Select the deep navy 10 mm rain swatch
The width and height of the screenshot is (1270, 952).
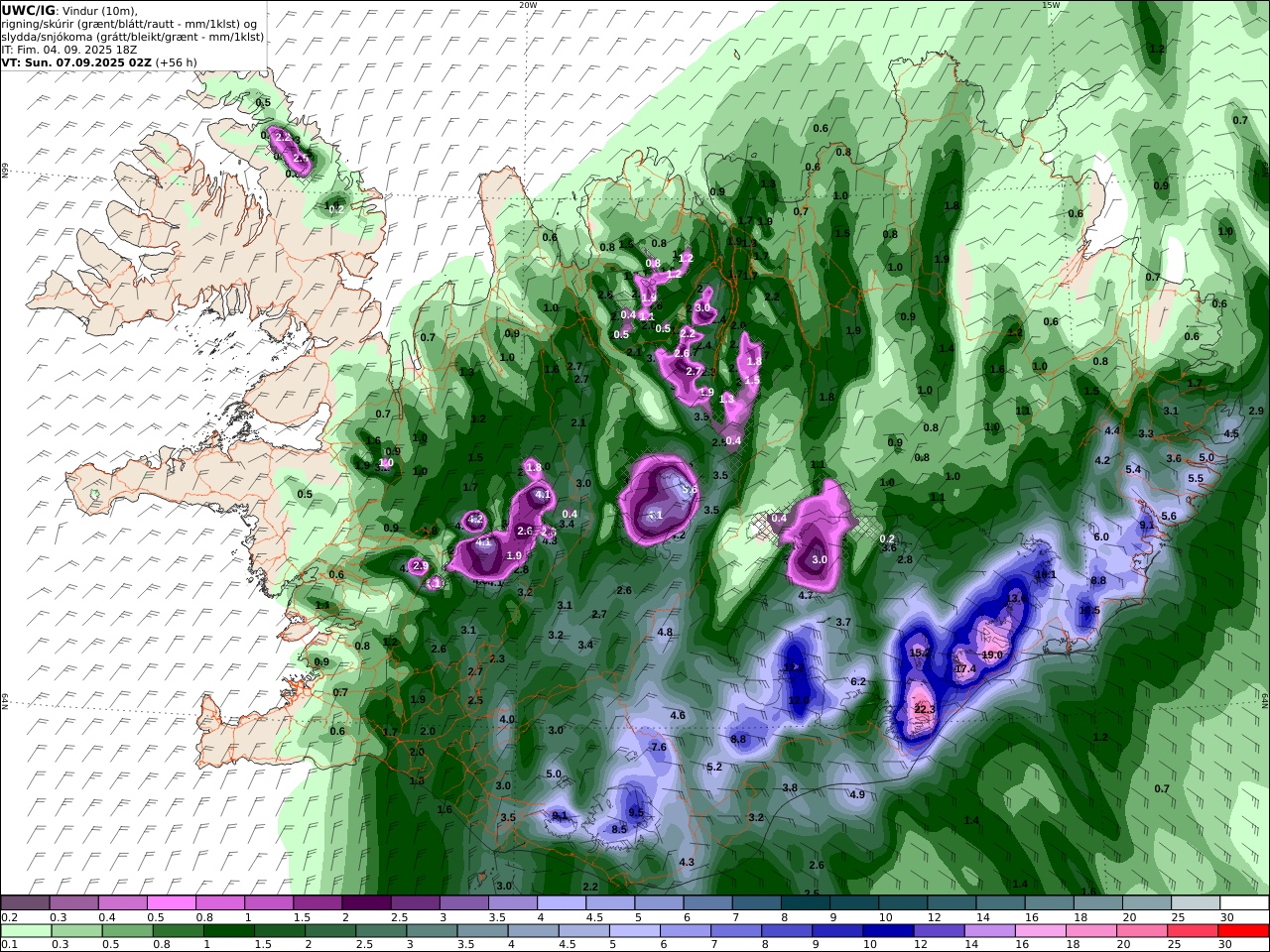pos(887,931)
